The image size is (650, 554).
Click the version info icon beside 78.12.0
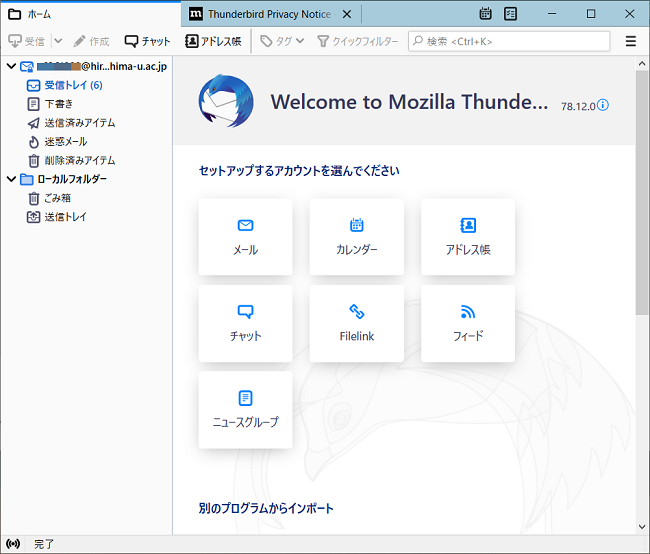point(603,105)
